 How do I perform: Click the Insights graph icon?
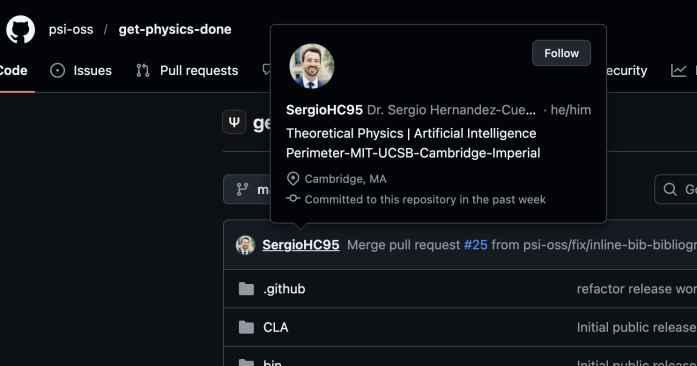coord(678,70)
